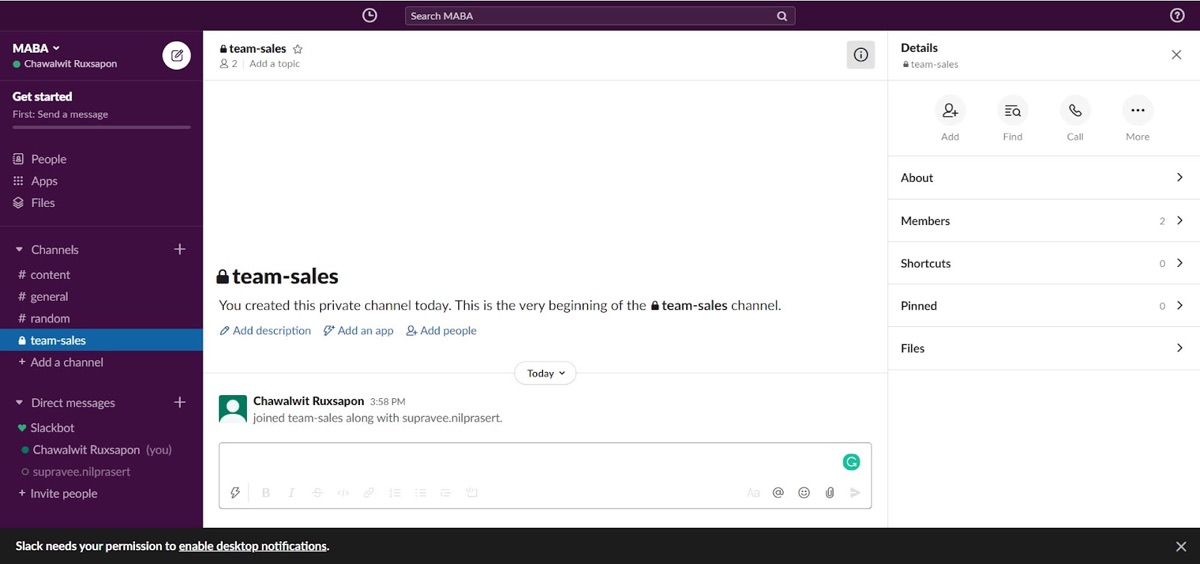Expand the Files section in Details
Screen dimensions: 1200x564
click(x=1044, y=348)
